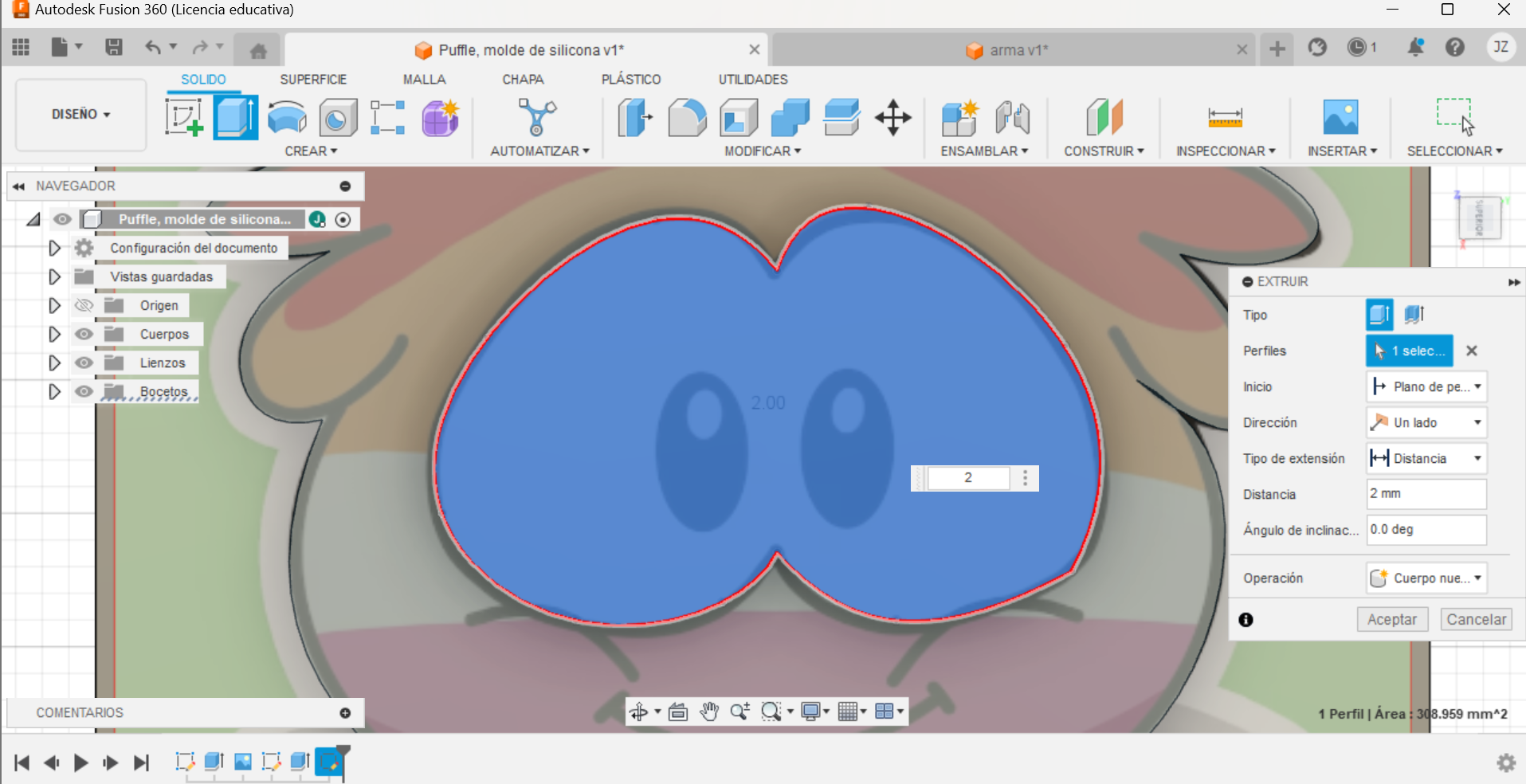Click the Aceptar button
The image size is (1526, 784).
pyautogui.click(x=1392, y=619)
